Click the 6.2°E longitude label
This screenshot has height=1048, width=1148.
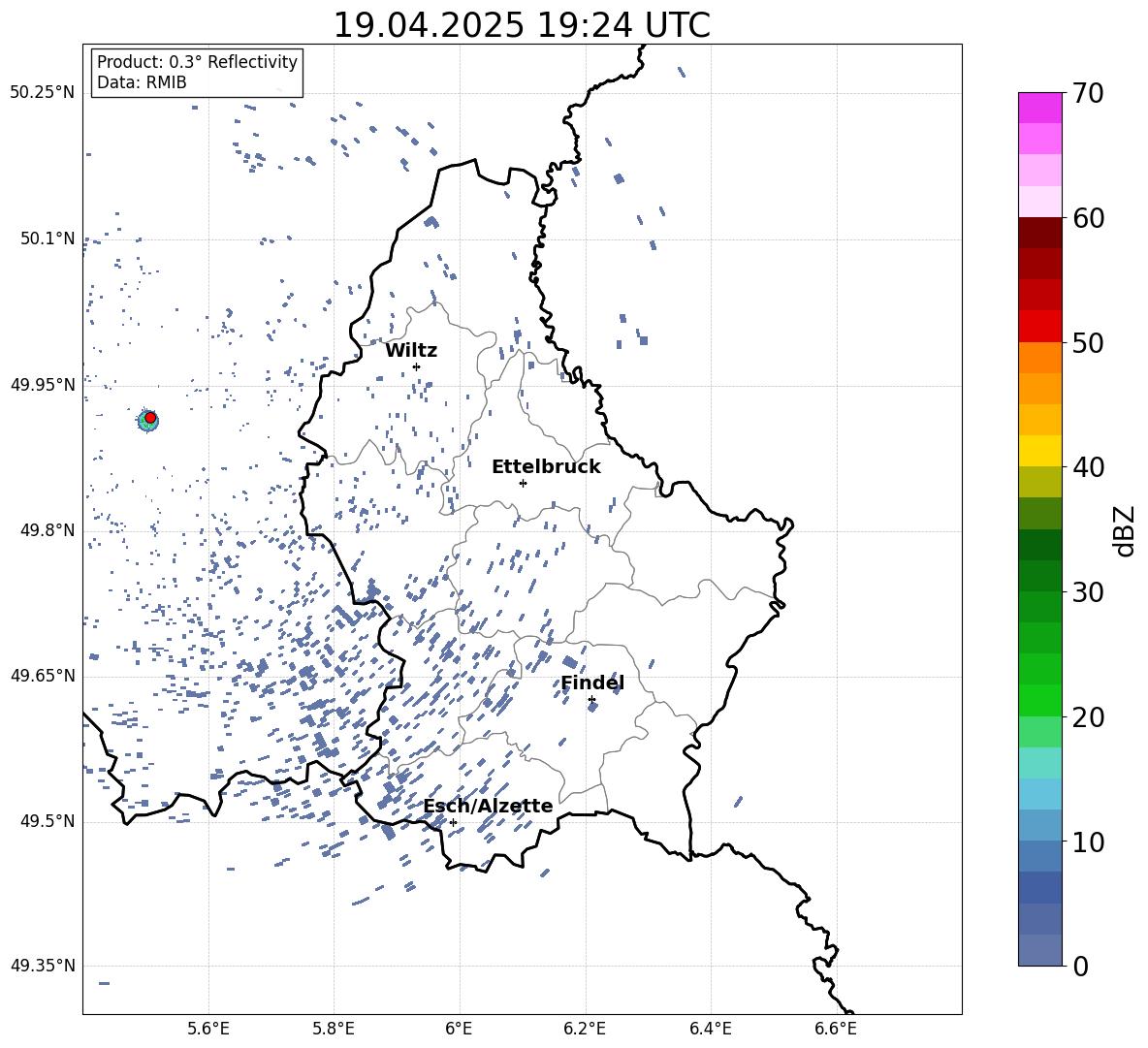pyautogui.click(x=585, y=1029)
